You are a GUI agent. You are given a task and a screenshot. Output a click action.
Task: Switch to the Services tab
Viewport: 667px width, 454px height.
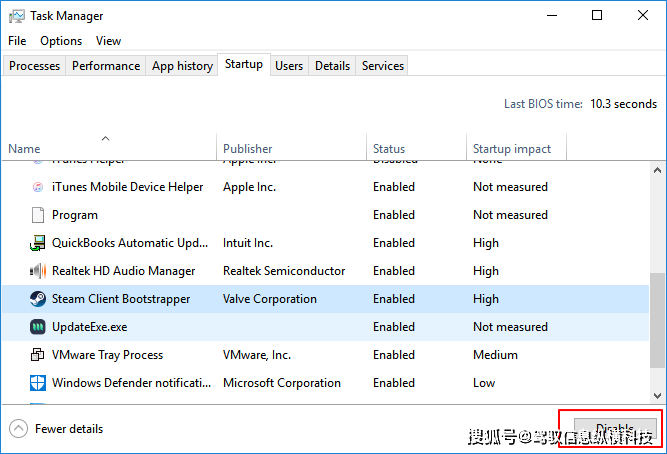(x=383, y=66)
